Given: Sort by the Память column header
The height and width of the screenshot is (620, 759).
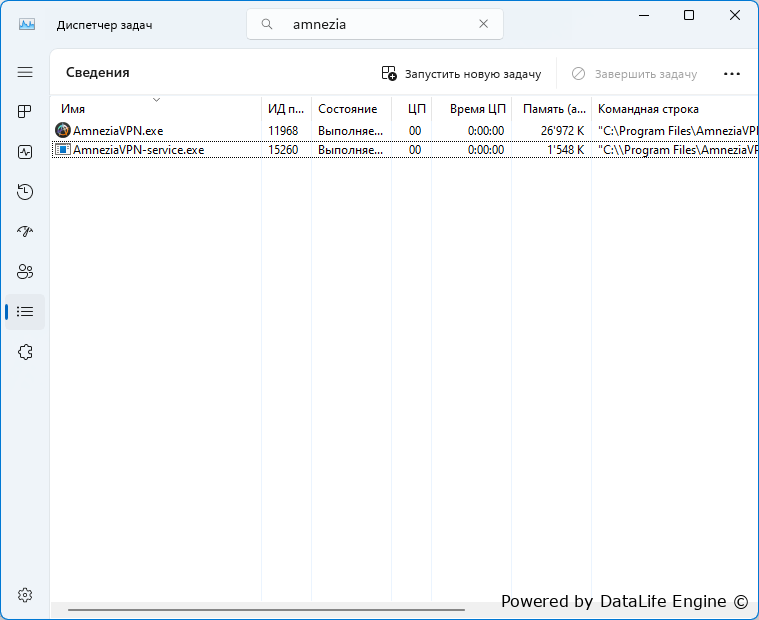Looking at the screenshot, I should [551, 109].
